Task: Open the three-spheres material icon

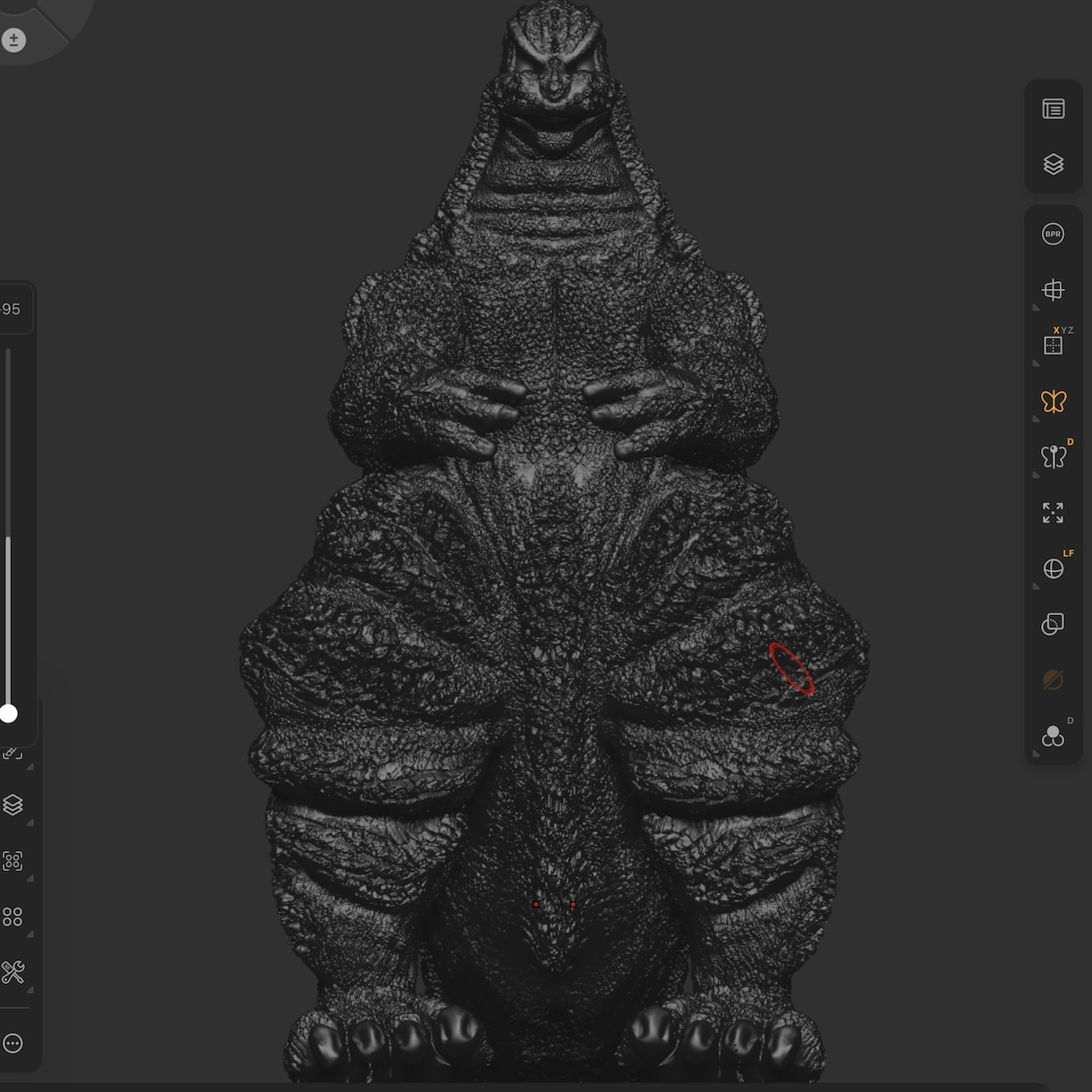Action: 1054,736
